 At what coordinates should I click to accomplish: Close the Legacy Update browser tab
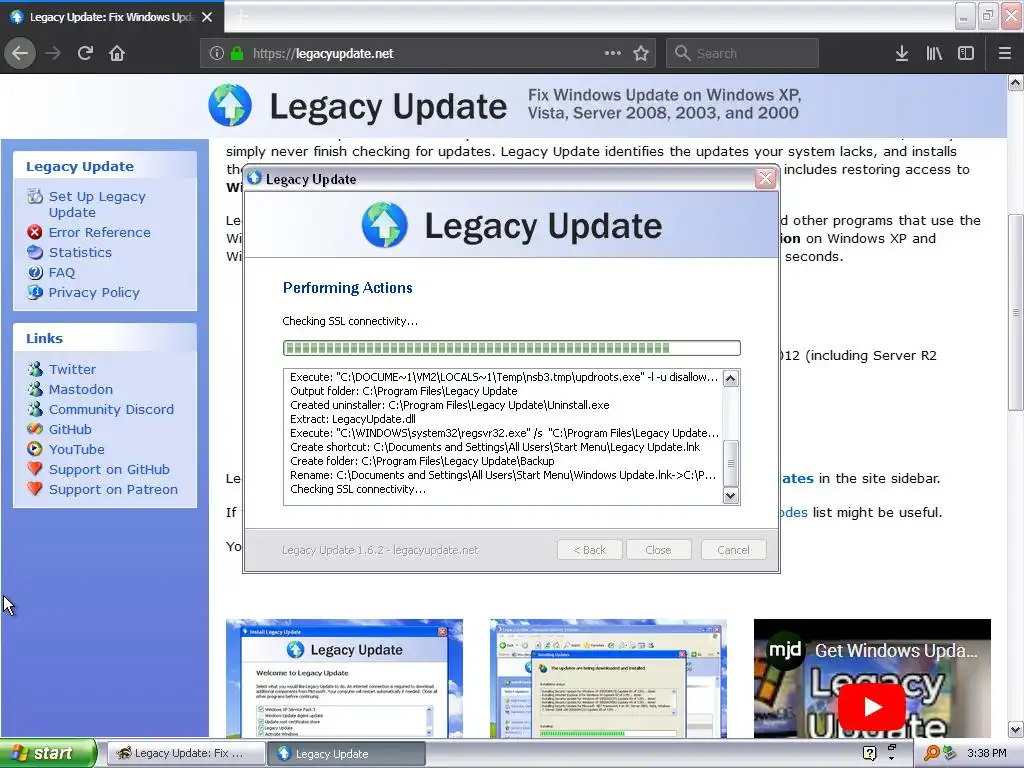(x=207, y=17)
